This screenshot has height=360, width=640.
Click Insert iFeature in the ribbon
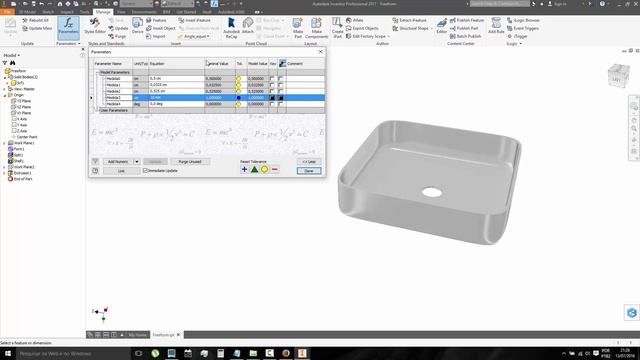click(195, 20)
